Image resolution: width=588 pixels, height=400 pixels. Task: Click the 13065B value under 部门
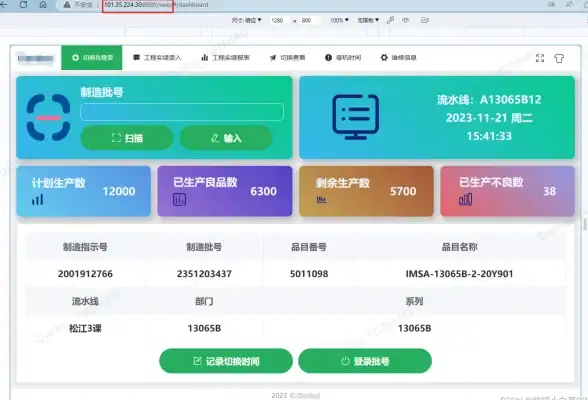[x=204, y=328]
